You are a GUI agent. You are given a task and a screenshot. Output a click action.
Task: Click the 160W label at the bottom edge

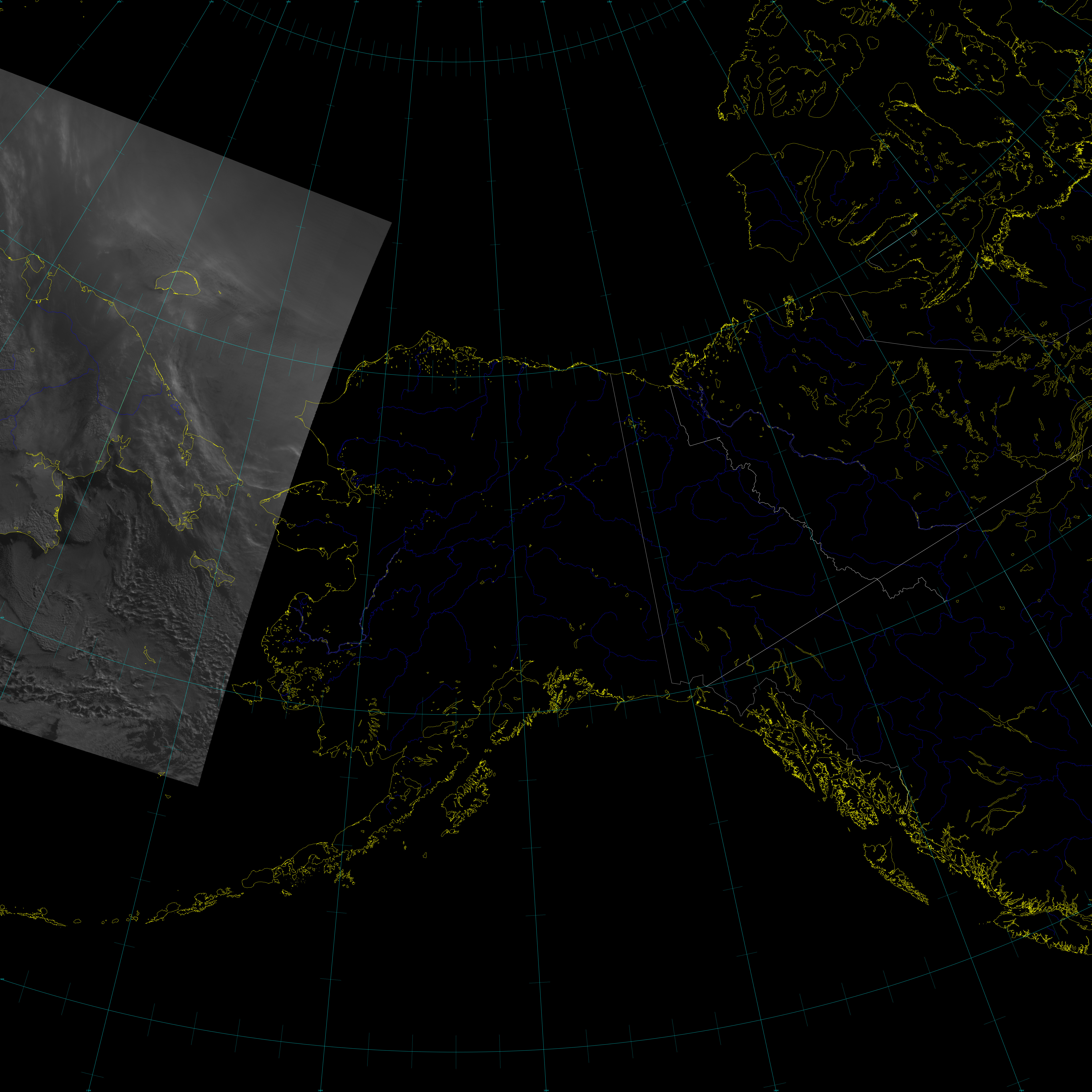click(321, 1090)
